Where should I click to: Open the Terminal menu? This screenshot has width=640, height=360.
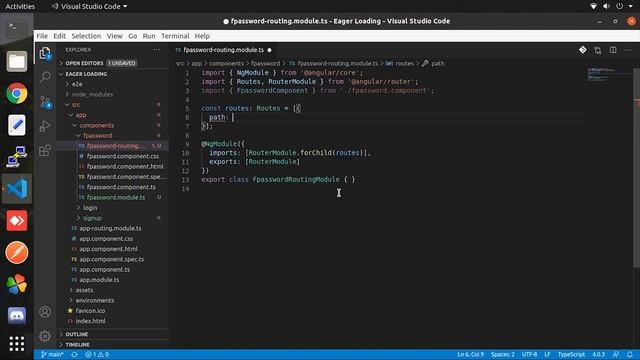[x=175, y=36]
